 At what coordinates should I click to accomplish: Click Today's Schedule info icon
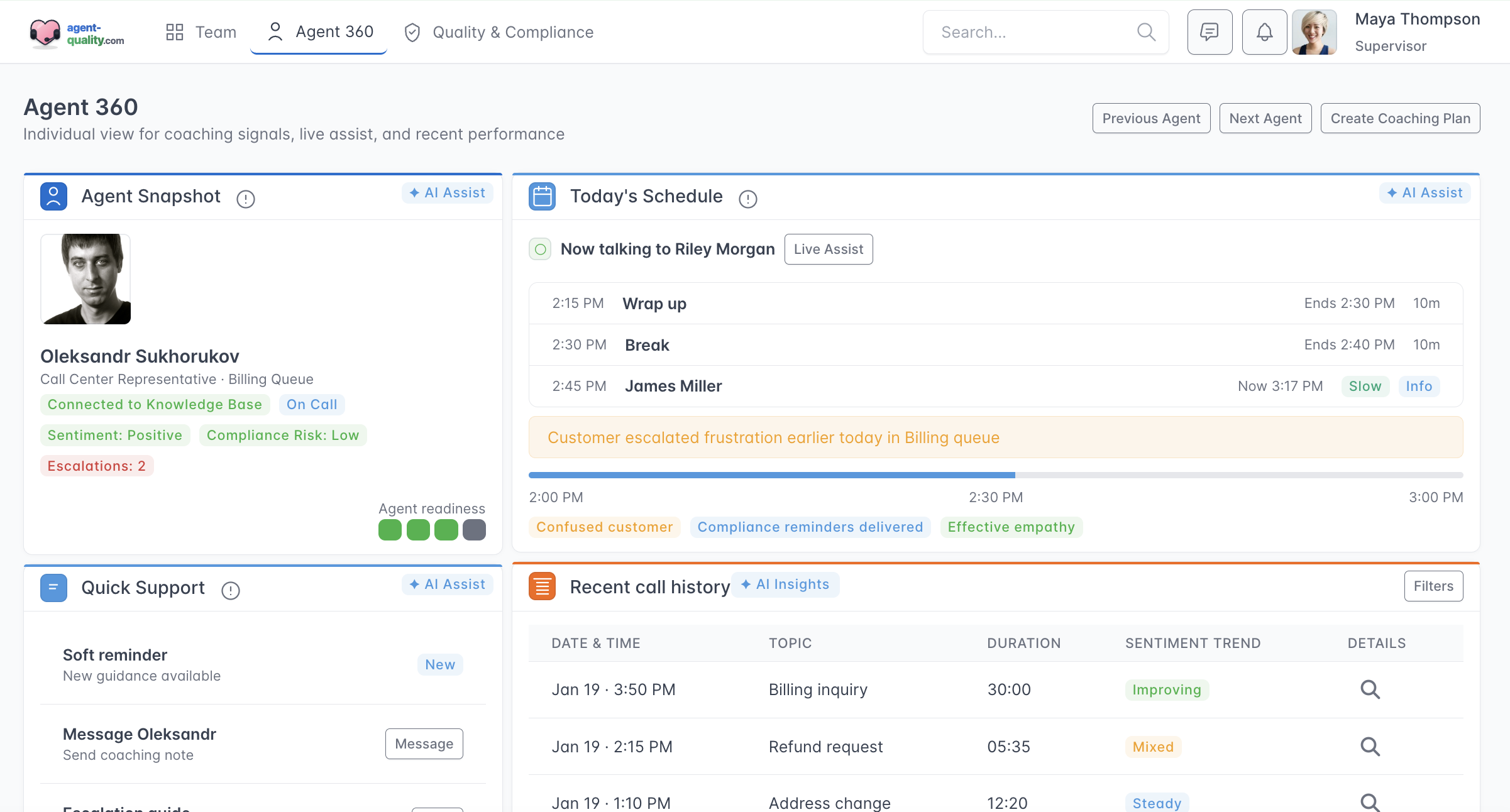click(747, 199)
